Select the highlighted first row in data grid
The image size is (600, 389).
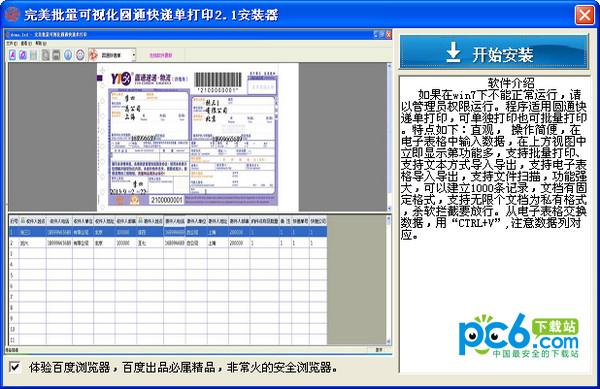[168, 232]
